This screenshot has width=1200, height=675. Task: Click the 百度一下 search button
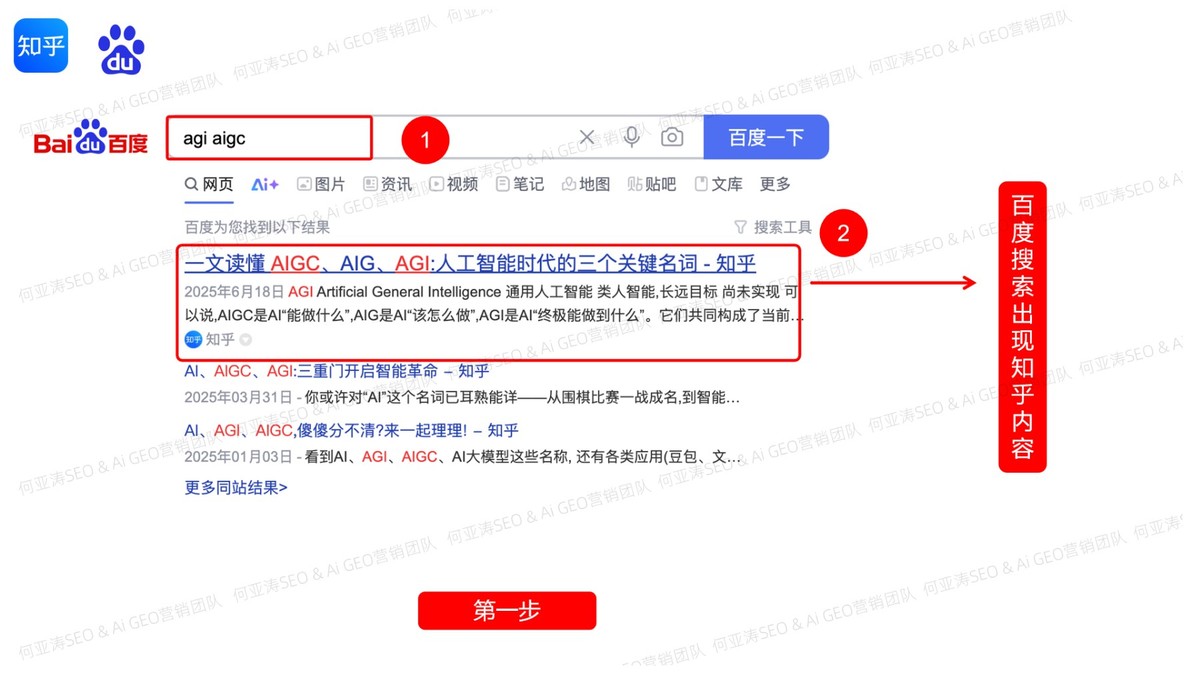766,137
